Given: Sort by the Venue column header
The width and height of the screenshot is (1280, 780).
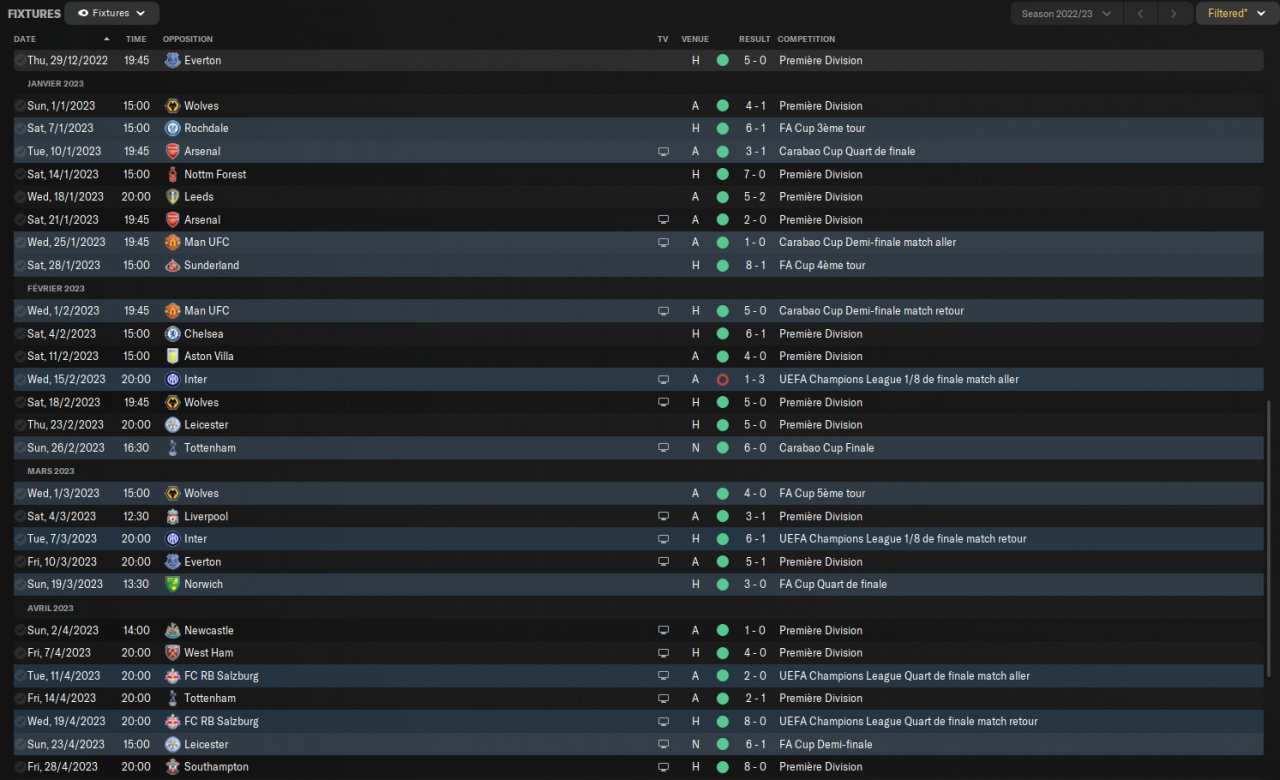Looking at the screenshot, I should coord(695,39).
